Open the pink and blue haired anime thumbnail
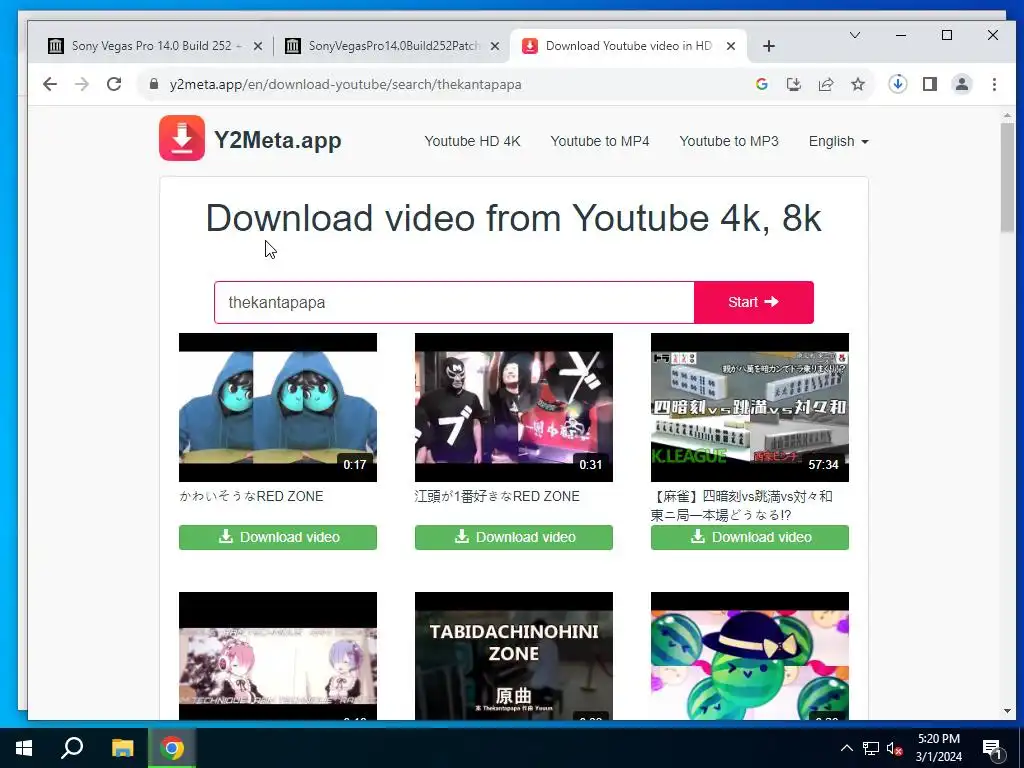The height and width of the screenshot is (768, 1024). click(x=278, y=656)
